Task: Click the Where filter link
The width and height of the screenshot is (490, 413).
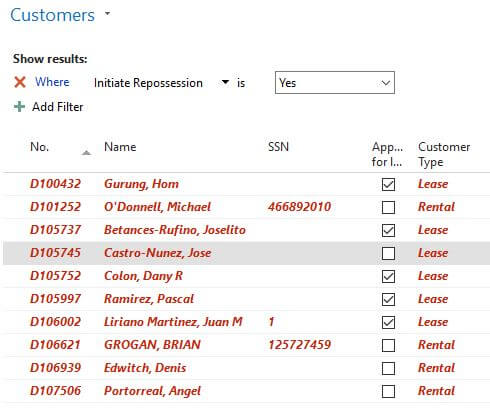Action: (52, 82)
